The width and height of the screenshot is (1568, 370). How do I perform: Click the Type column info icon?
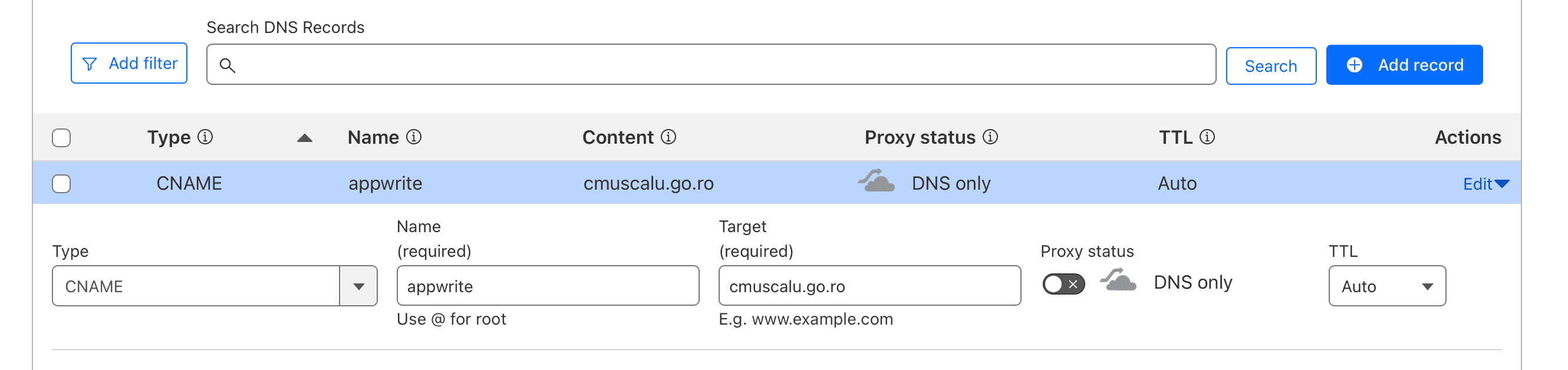coord(206,137)
